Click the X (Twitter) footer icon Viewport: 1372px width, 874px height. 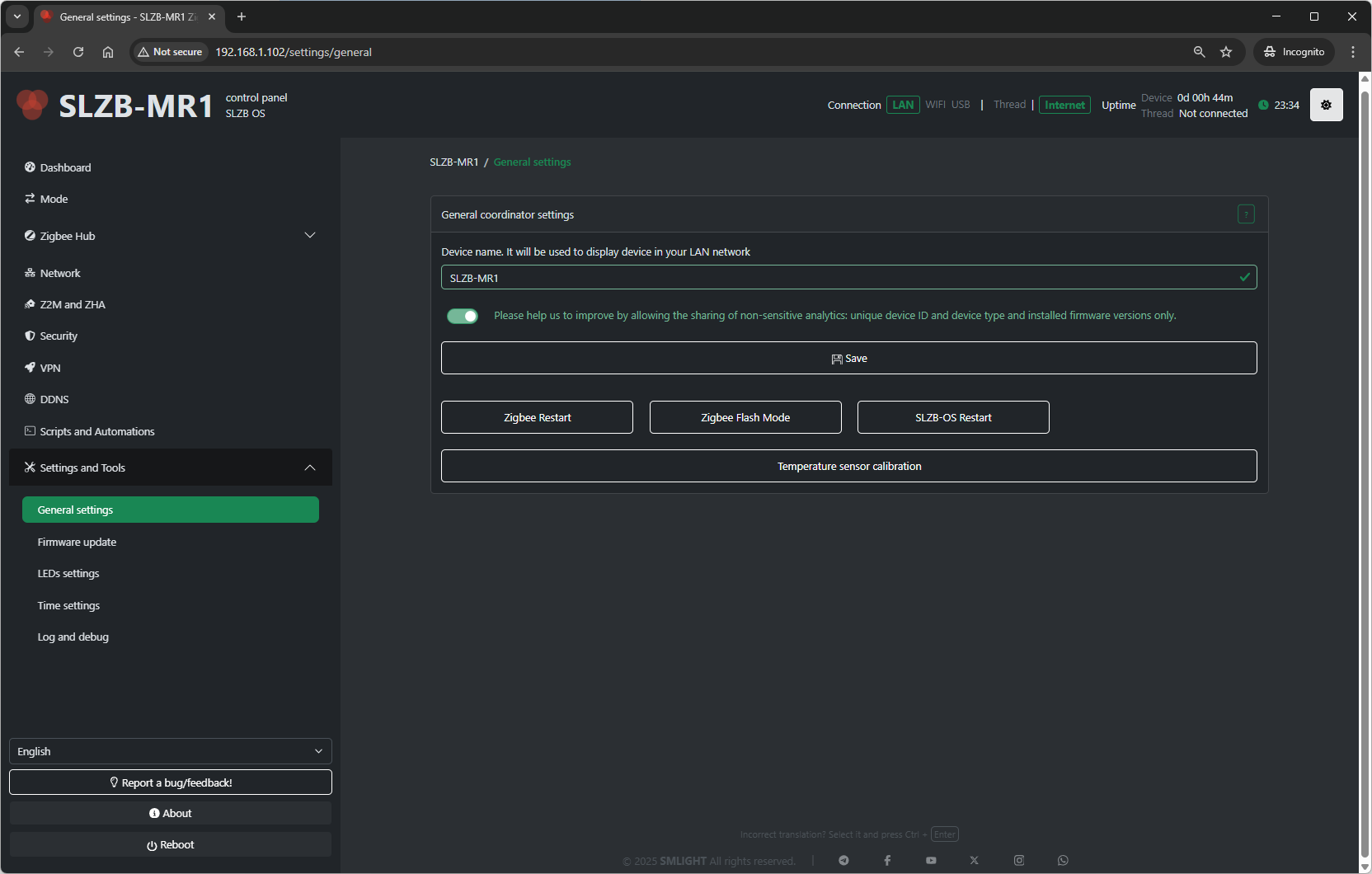[975, 860]
